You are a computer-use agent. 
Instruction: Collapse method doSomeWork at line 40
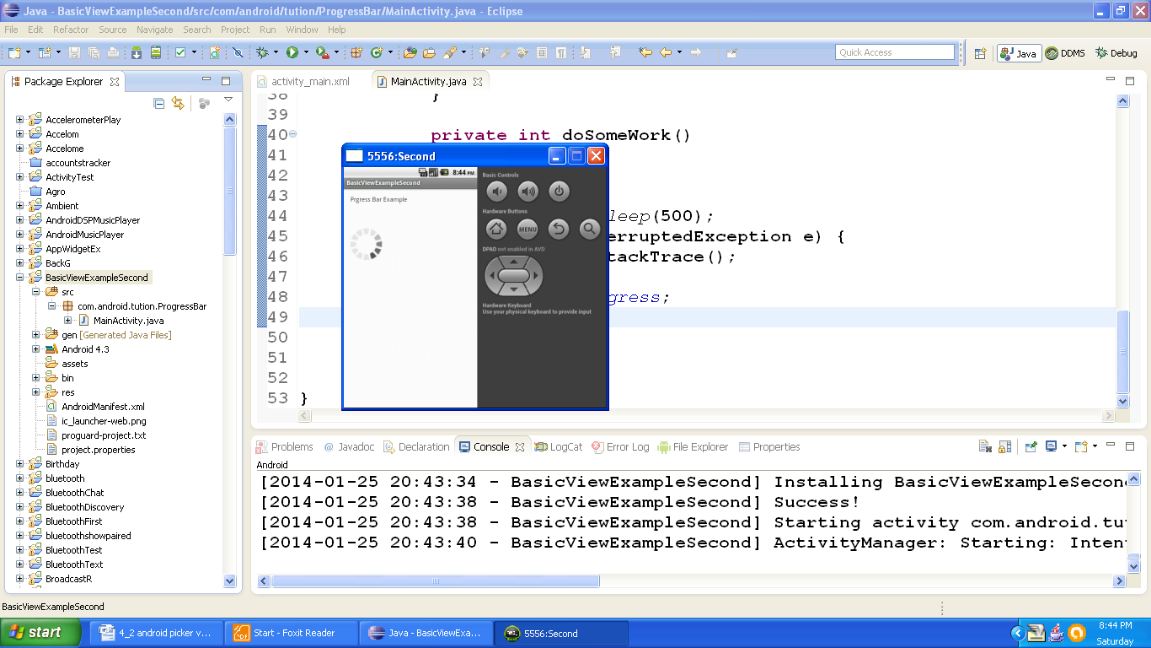[x=293, y=134]
